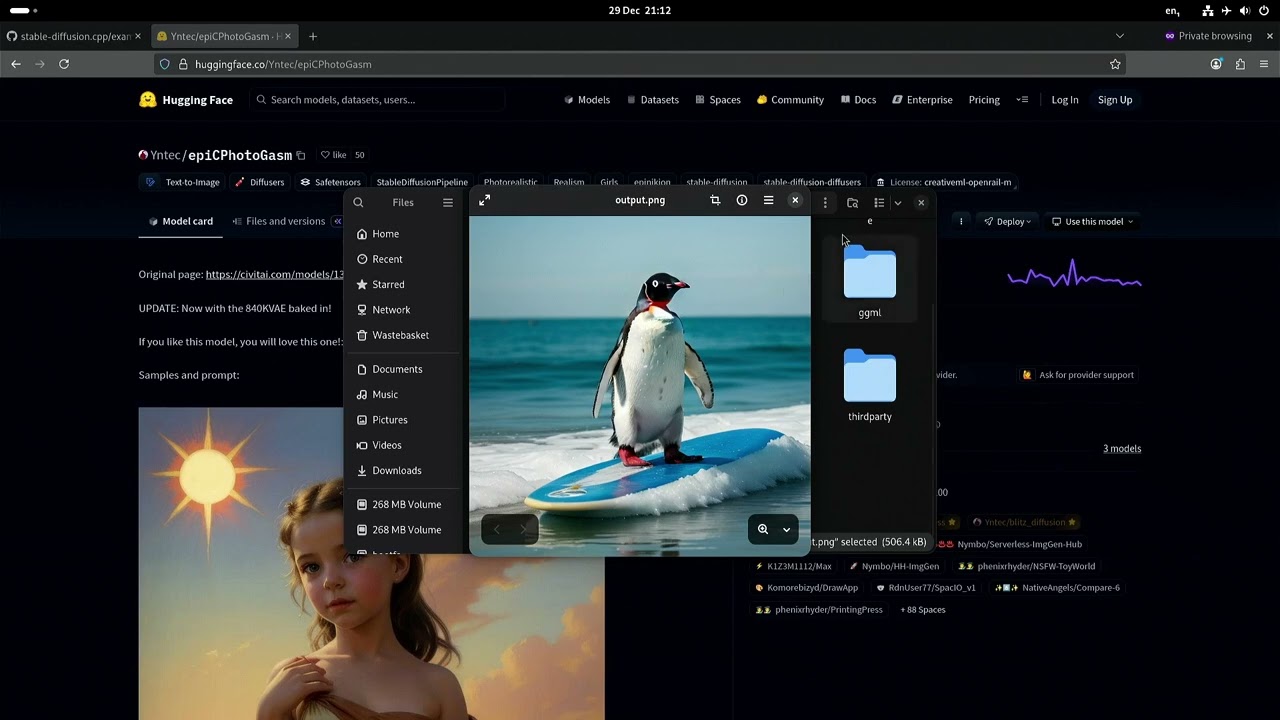Bookmark this page with the star icon
The image size is (1280, 720).
click(x=1115, y=64)
